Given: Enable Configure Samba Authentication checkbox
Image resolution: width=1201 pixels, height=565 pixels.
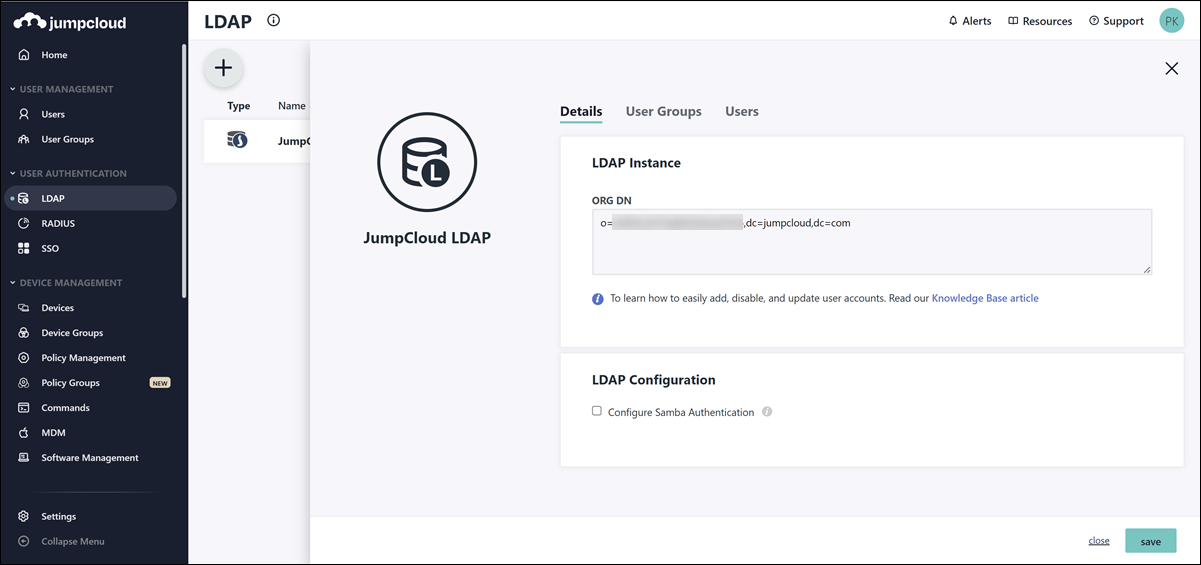Looking at the screenshot, I should [597, 411].
